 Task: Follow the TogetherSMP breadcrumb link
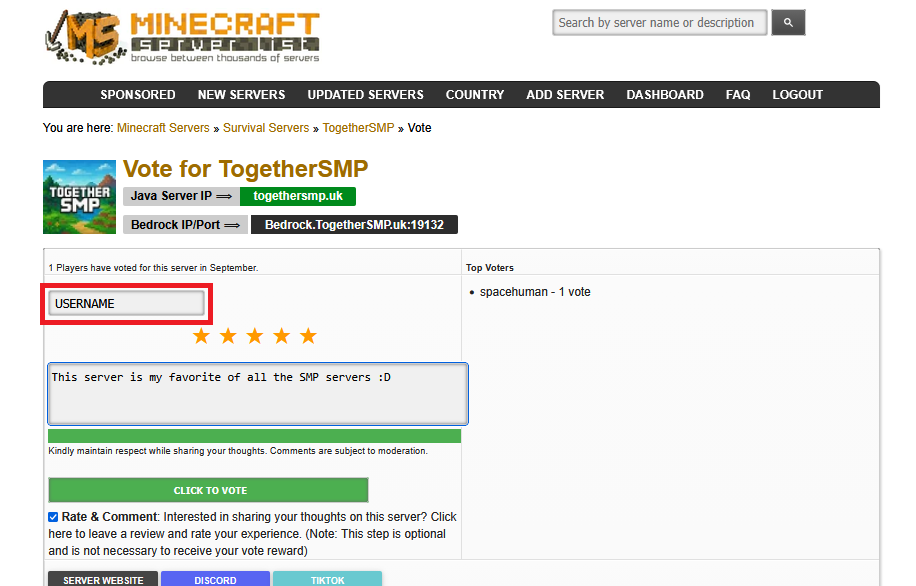coord(358,128)
